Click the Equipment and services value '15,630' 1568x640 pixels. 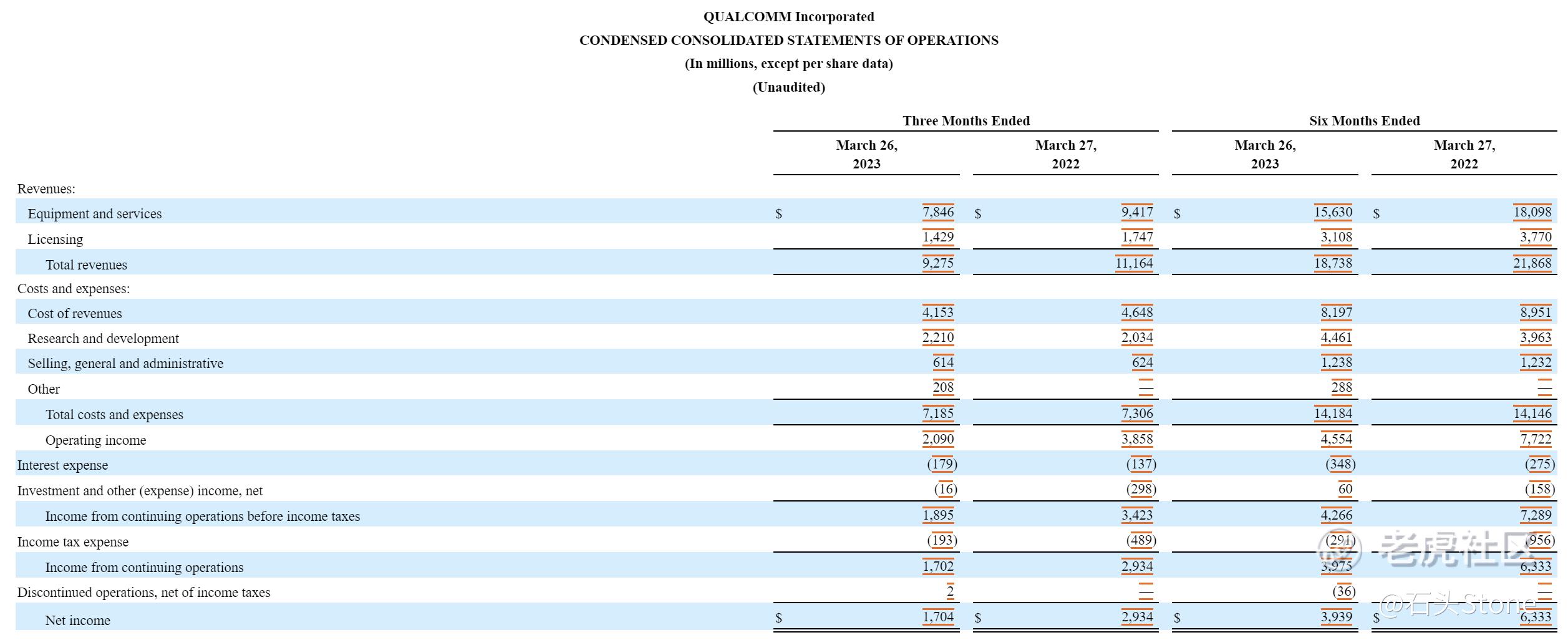click(x=1333, y=212)
